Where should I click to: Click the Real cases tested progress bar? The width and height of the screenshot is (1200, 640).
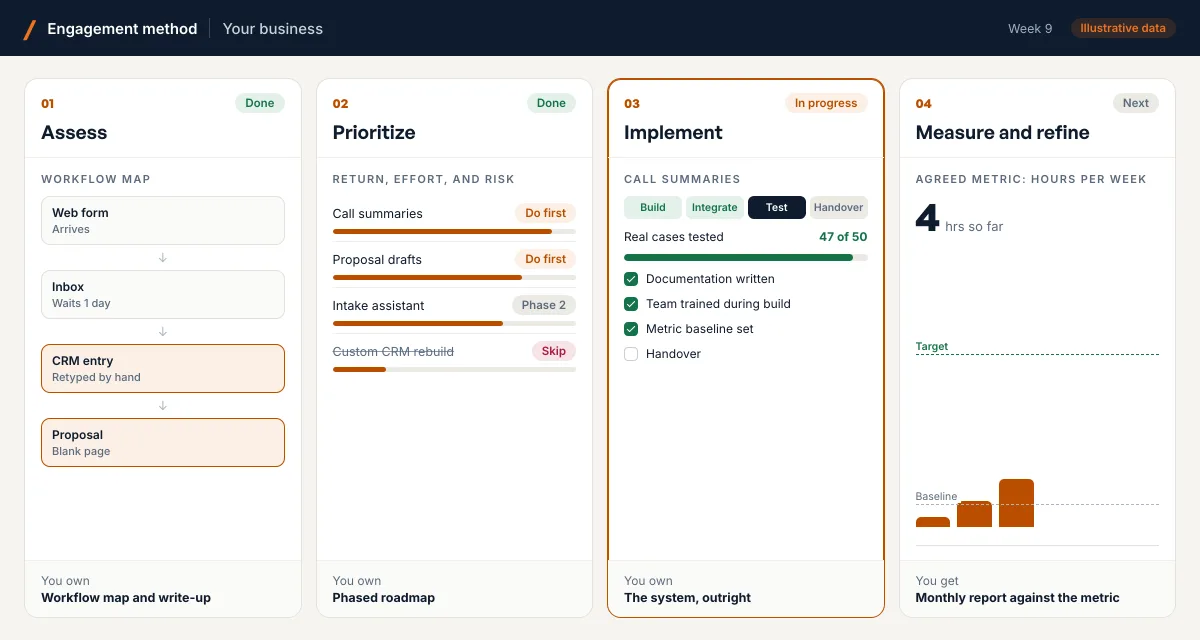tap(746, 258)
